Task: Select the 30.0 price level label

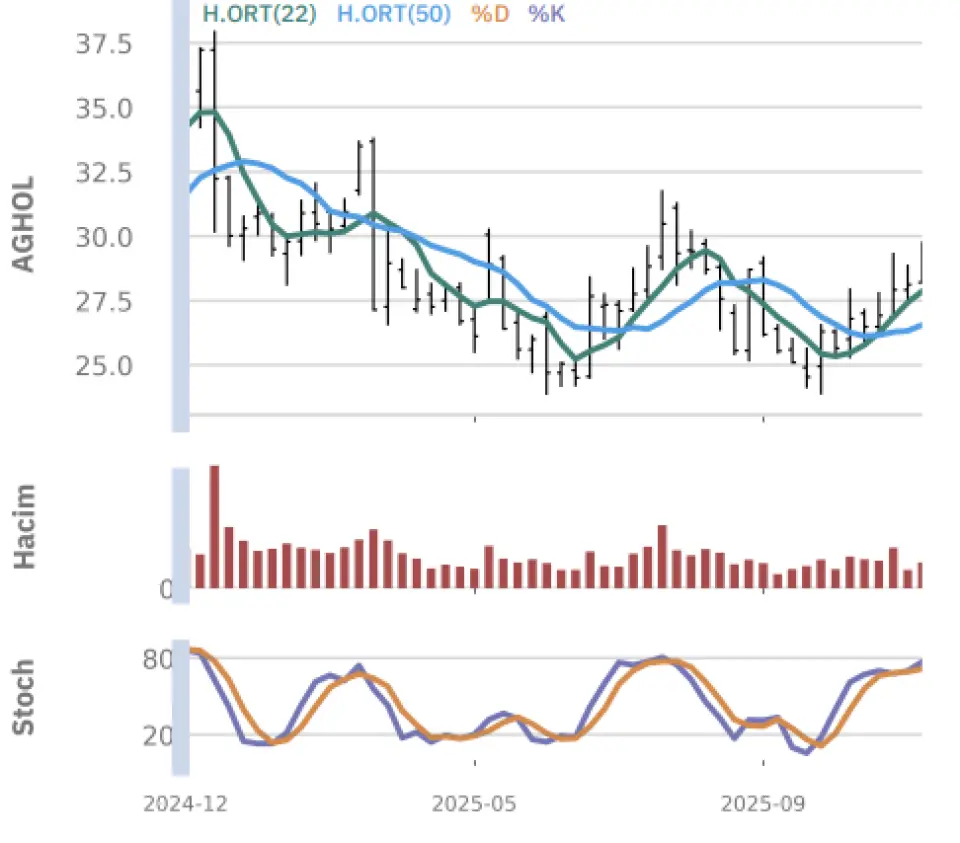Action: (x=104, y=237)
